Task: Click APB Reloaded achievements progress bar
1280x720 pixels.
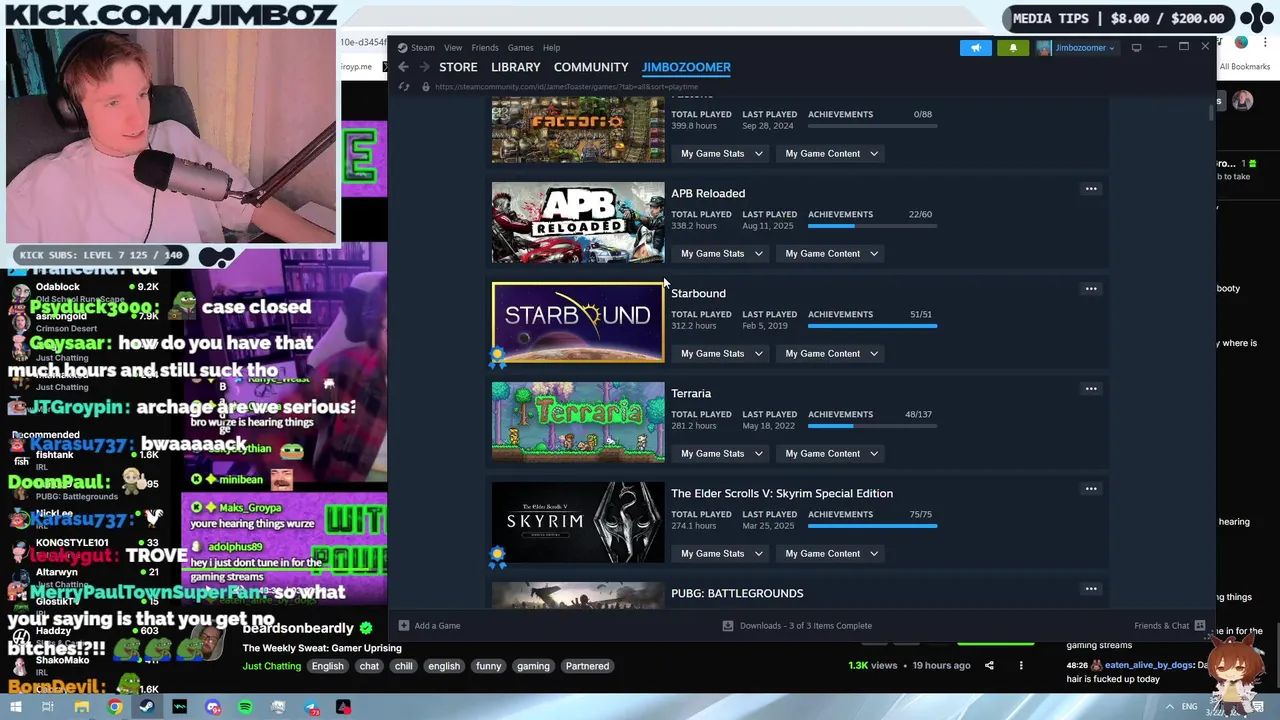Action: click(872, 226)
